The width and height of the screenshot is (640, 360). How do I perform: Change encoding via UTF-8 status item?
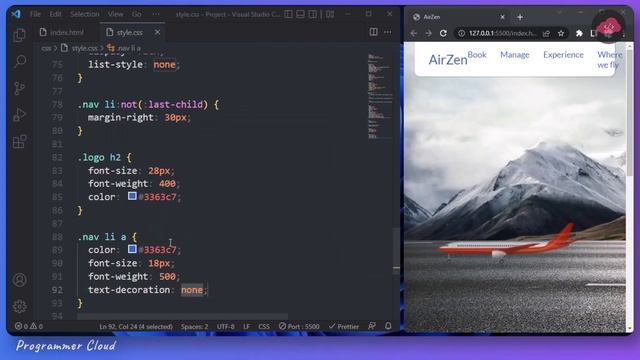click(x=225, y=327)
